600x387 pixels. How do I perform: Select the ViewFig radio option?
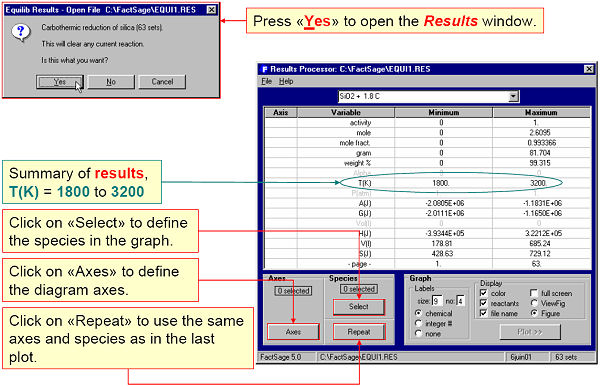(x=534, y=303)
